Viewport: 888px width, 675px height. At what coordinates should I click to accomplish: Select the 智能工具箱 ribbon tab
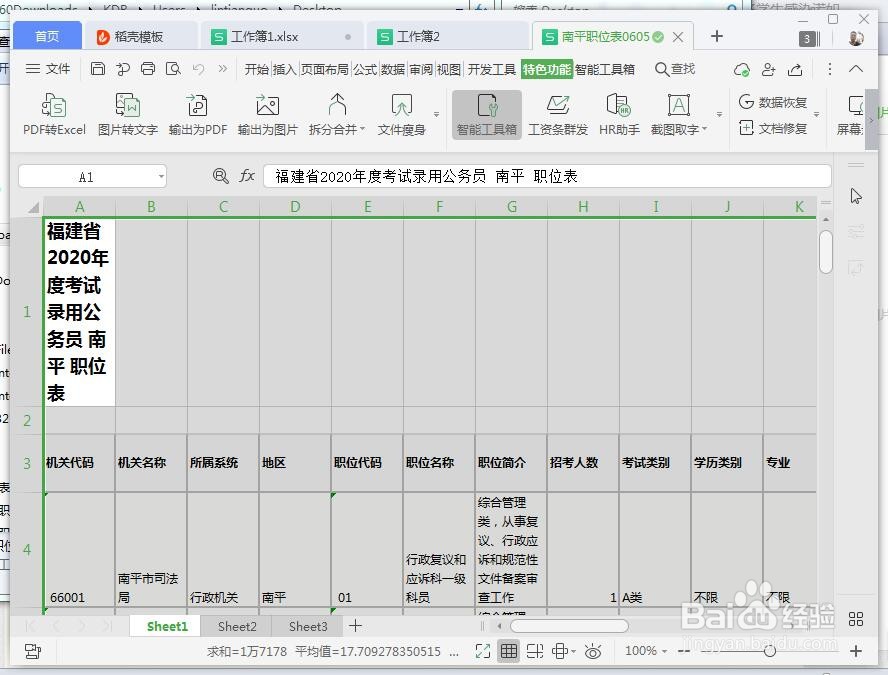(604, 69)
